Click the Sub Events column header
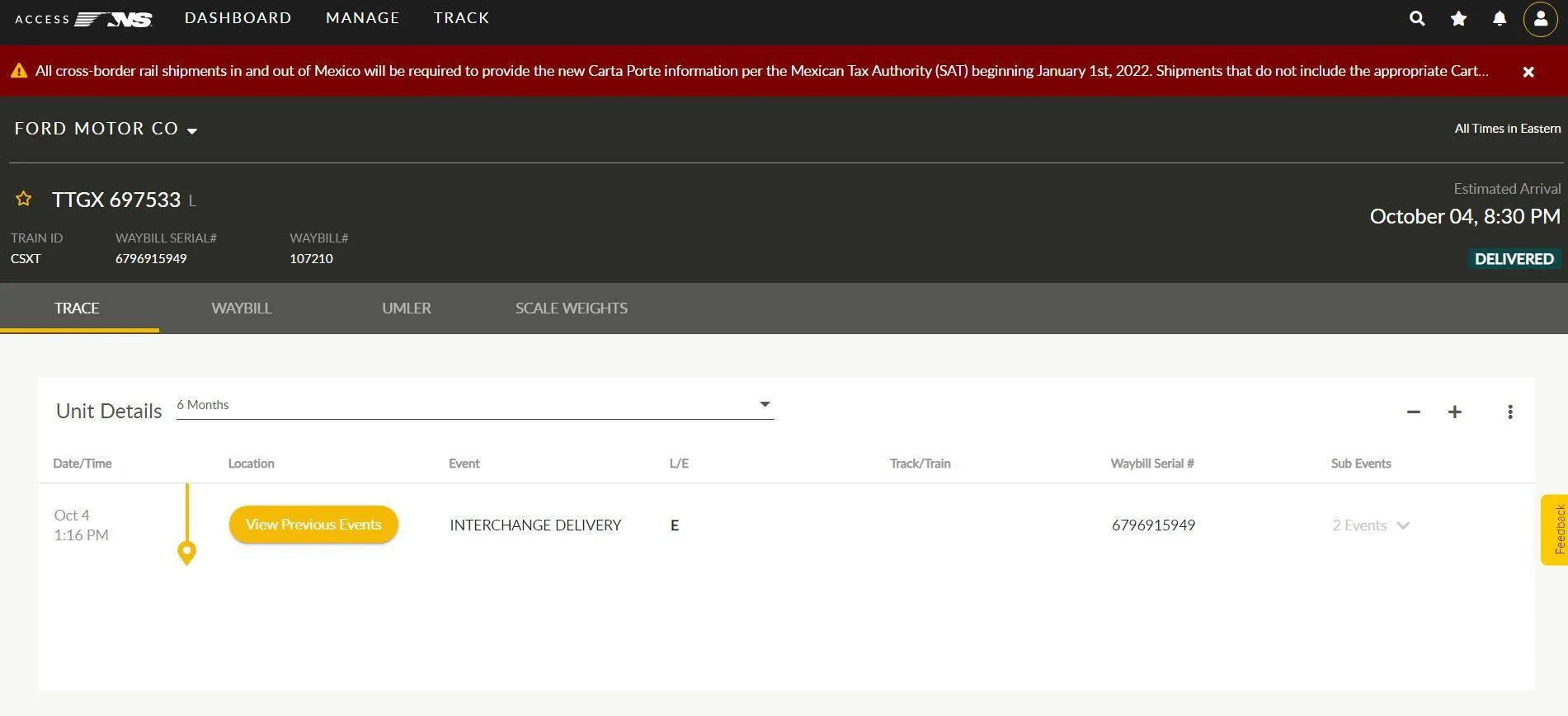 (x=1361, y=464)
